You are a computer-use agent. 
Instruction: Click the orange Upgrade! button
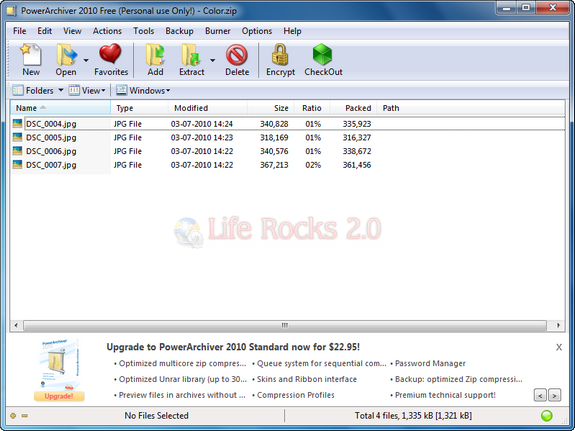[x=59, y=396]
